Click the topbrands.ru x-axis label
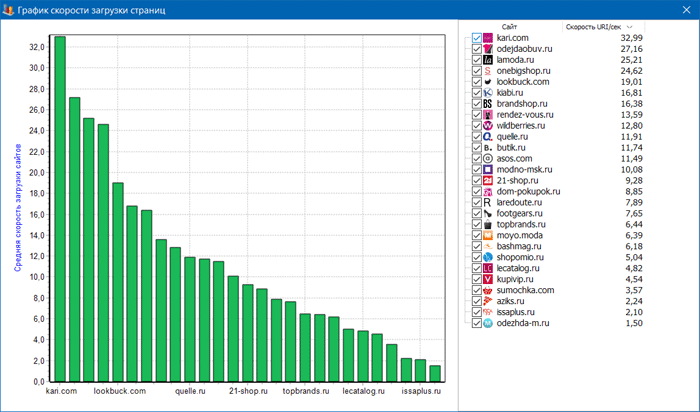This screenshot has height=412, width=700. (306, 391)
